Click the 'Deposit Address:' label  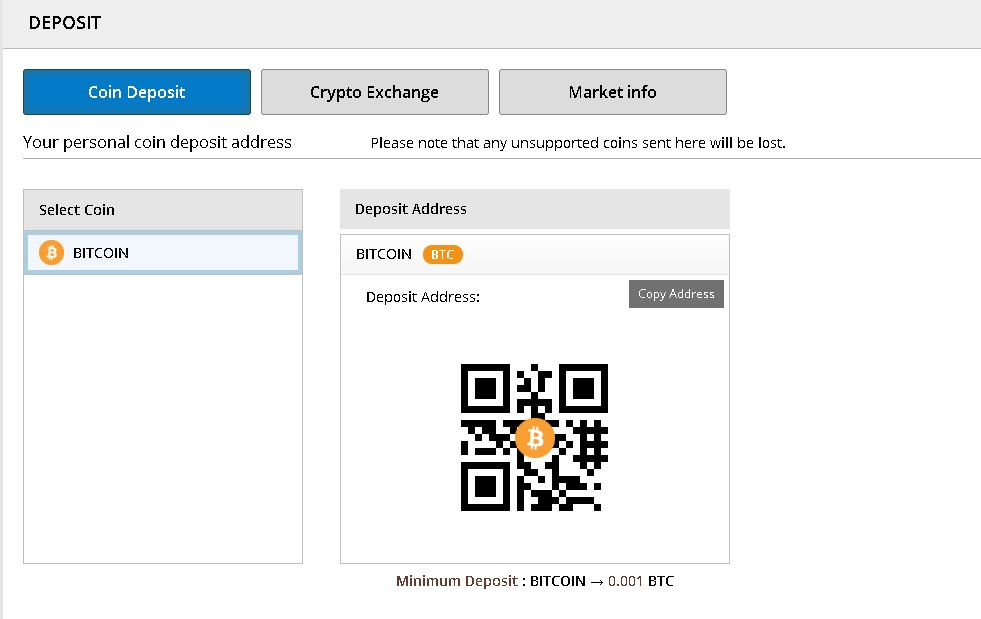(423, 297)
